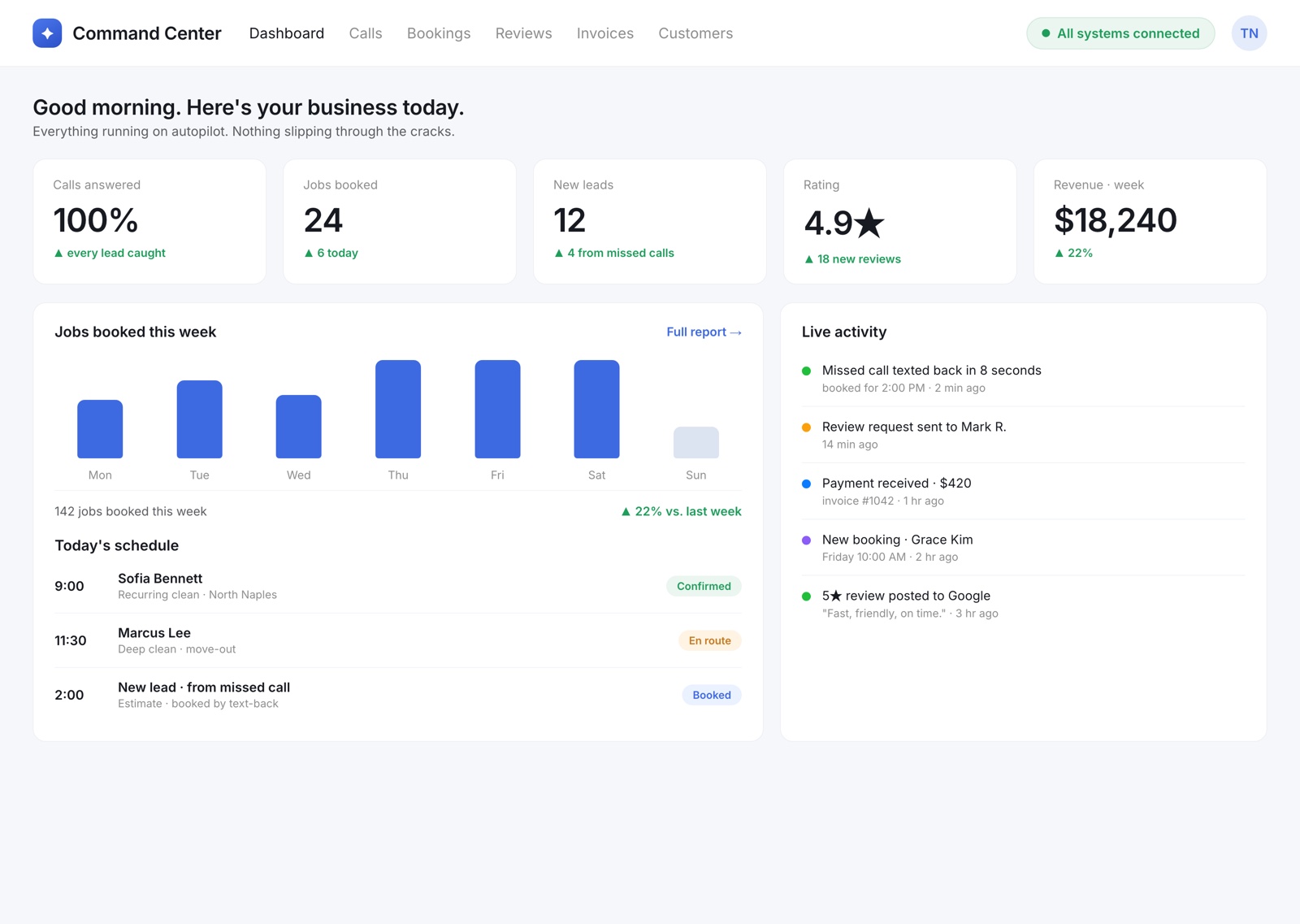
Task: Open the Rating 4.9 card
Action: click(x=899, y=221)
